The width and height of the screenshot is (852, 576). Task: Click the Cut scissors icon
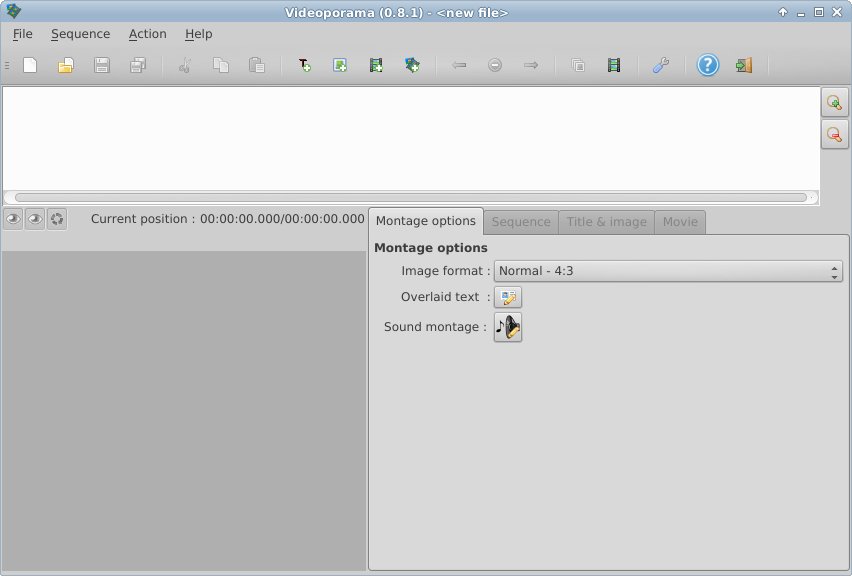(185, 66)
